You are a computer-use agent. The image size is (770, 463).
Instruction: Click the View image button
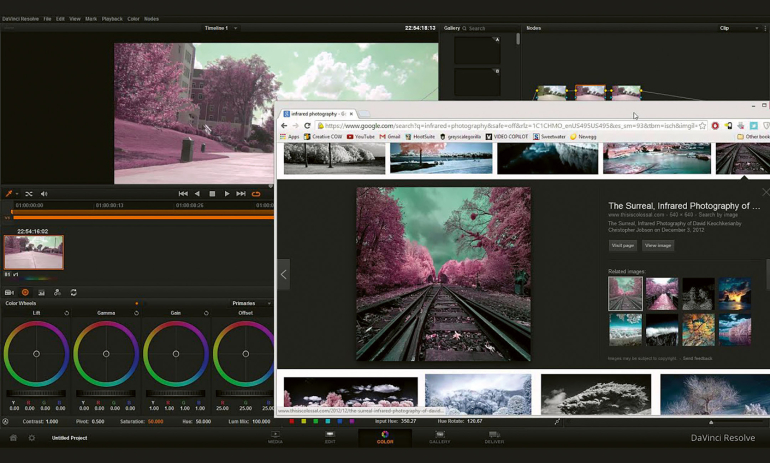(657, 245)
